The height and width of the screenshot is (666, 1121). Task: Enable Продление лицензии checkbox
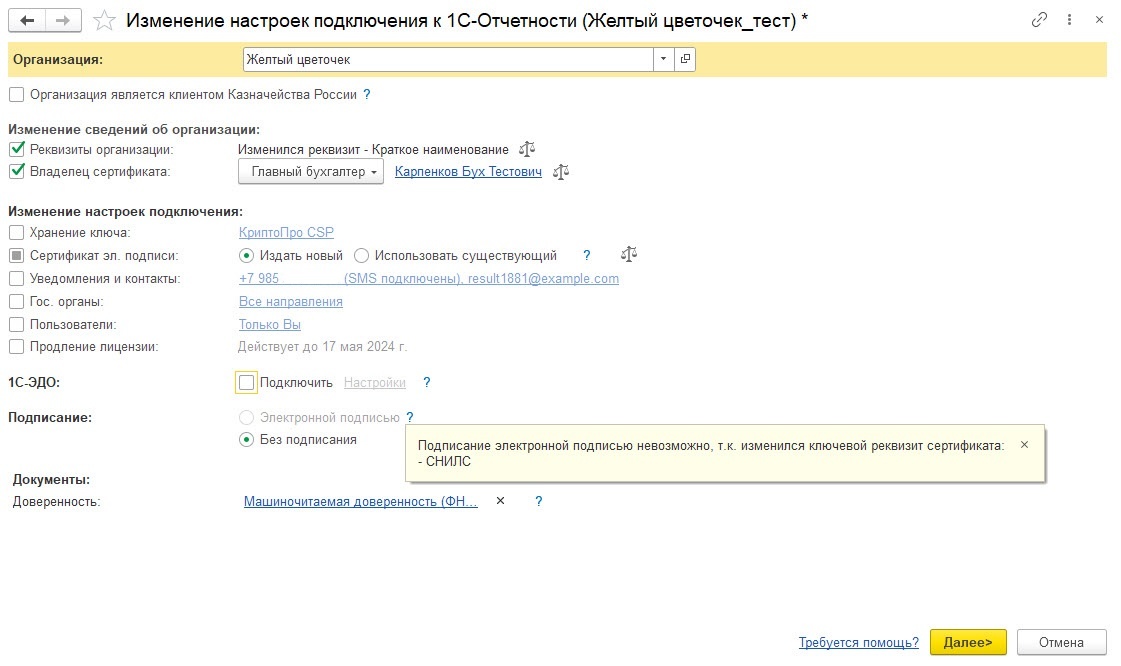tap(16, 347)
